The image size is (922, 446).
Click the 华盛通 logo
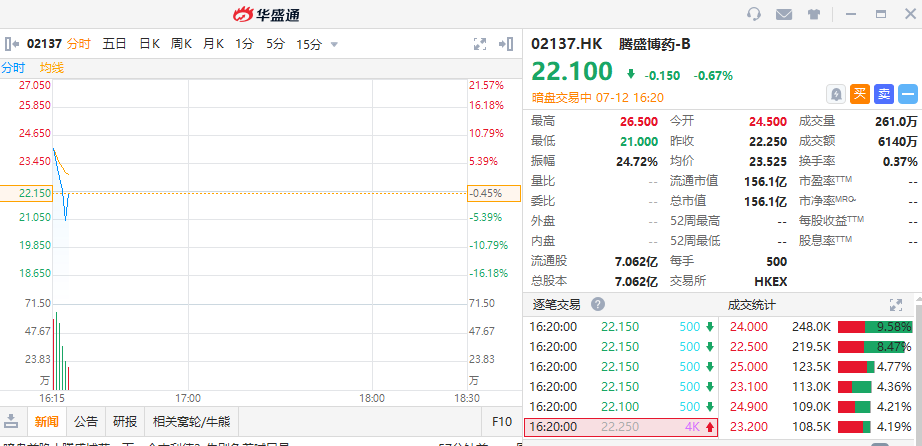click(267, 14)
